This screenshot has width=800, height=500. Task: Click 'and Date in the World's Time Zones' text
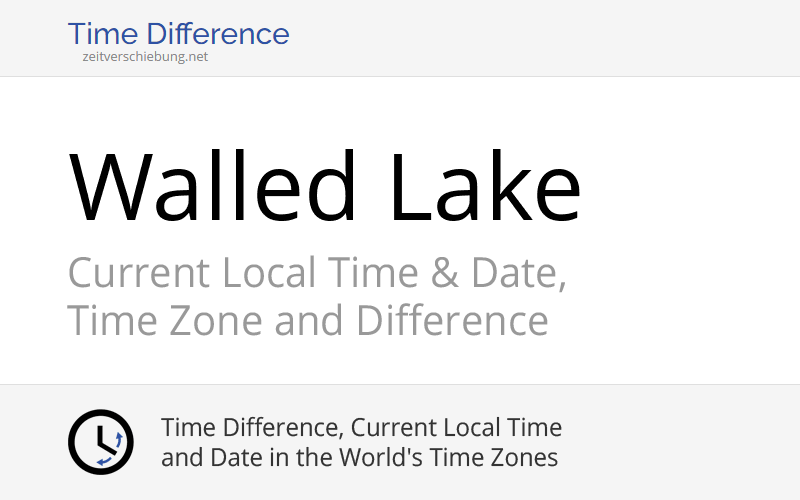(359, 458)
